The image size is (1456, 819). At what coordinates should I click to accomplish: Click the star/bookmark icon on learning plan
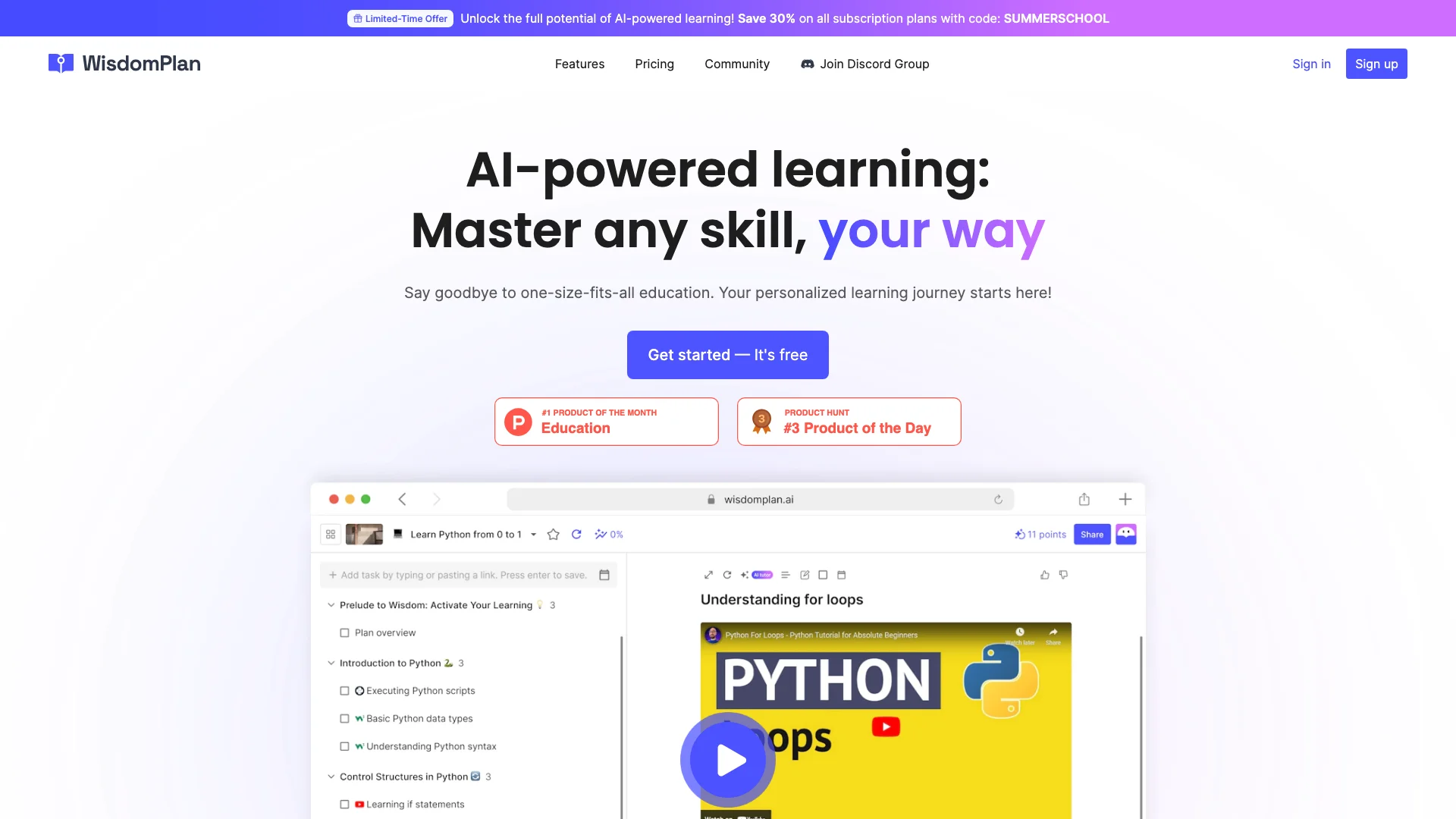(x=554, y=534)
